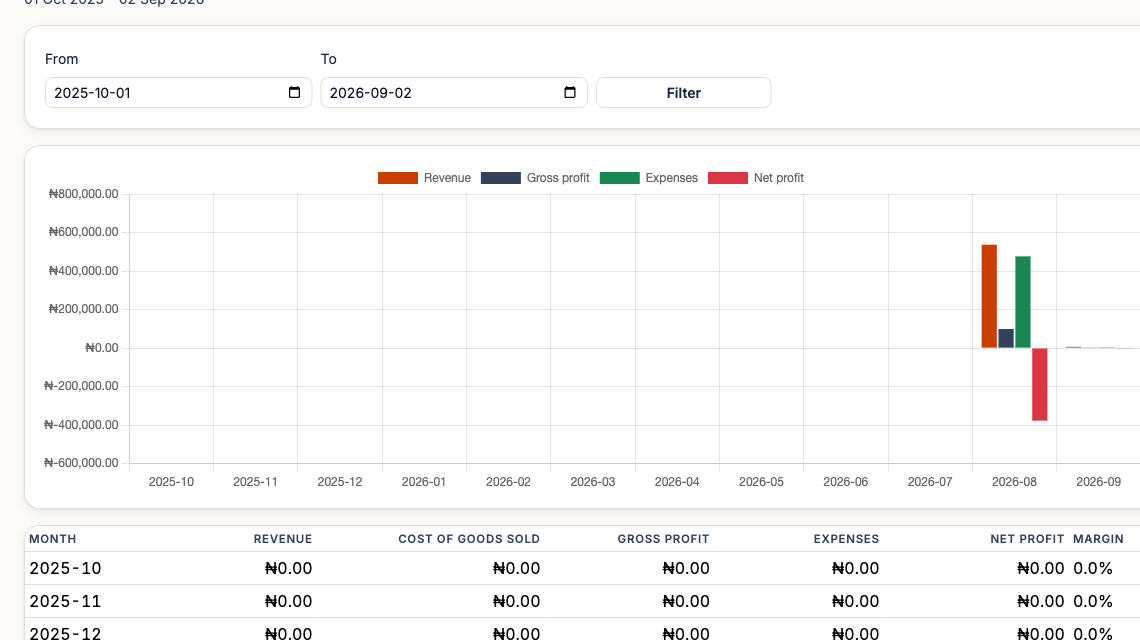Click the From label above date field
Image resolution: width=1140 pixels, height=640 pixels.
pyautogui.click(x=61, y=59)
